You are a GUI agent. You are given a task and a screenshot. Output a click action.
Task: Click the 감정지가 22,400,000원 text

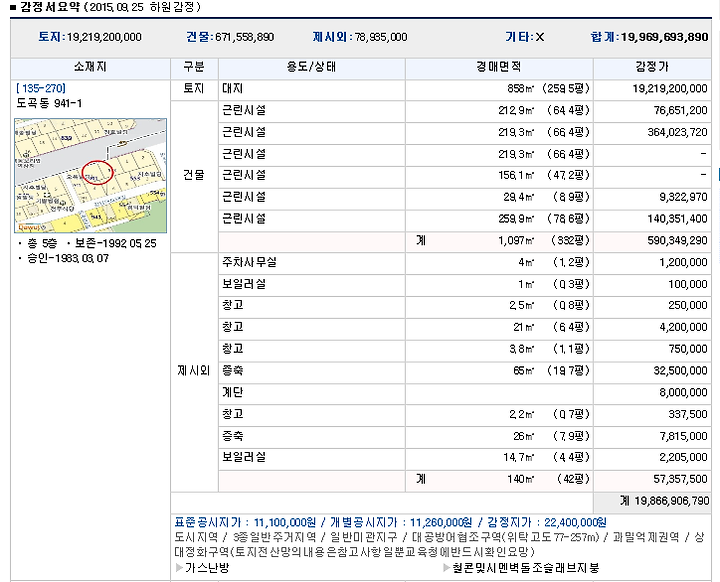click(x=546, y=523)
